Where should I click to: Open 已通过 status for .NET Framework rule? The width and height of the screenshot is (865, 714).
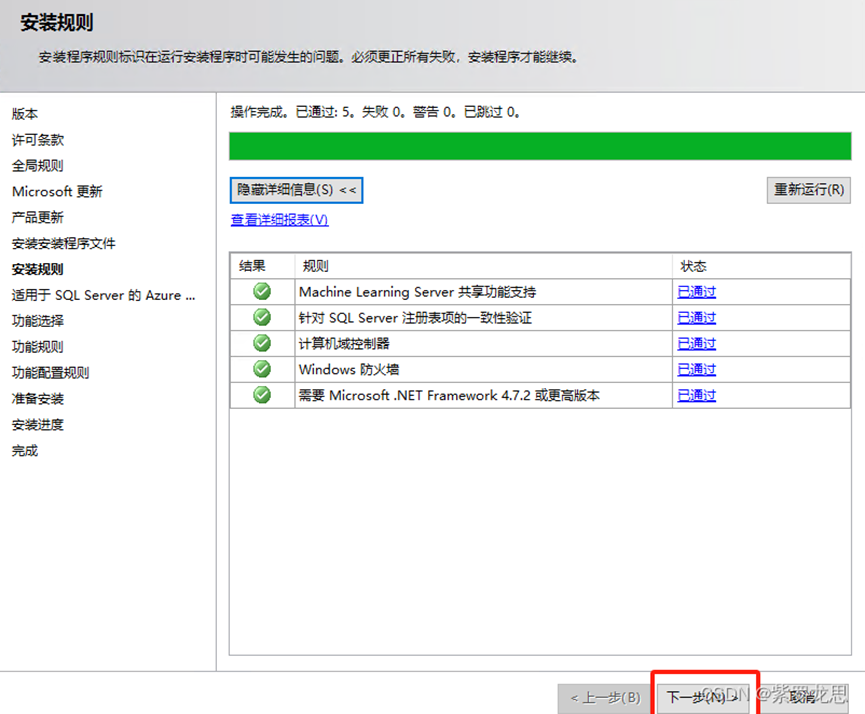coord(697,396)
